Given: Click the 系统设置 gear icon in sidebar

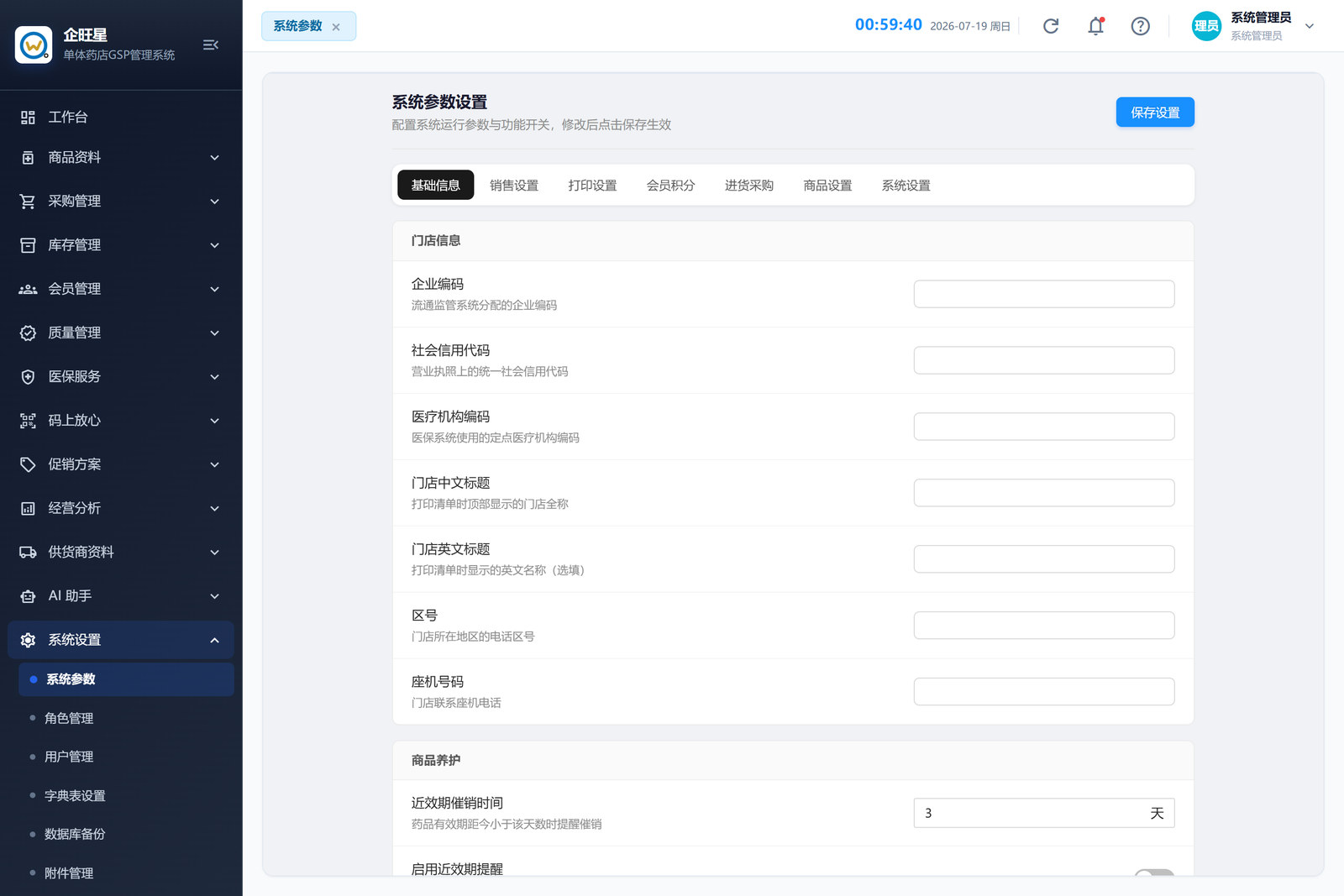Looking at the screenshot, I should coord(28,640).
